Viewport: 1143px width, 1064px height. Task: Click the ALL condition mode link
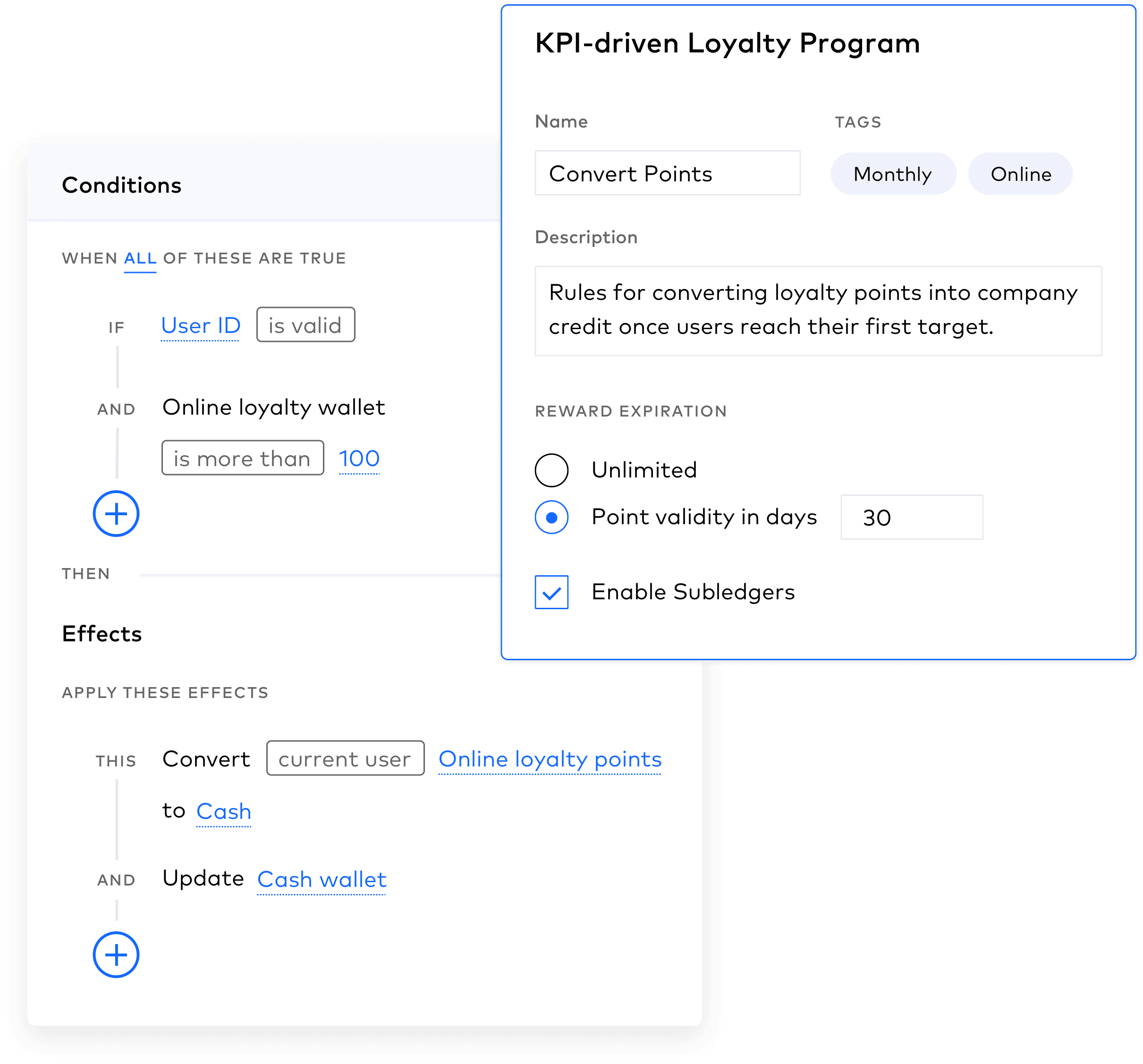(140, 258)
